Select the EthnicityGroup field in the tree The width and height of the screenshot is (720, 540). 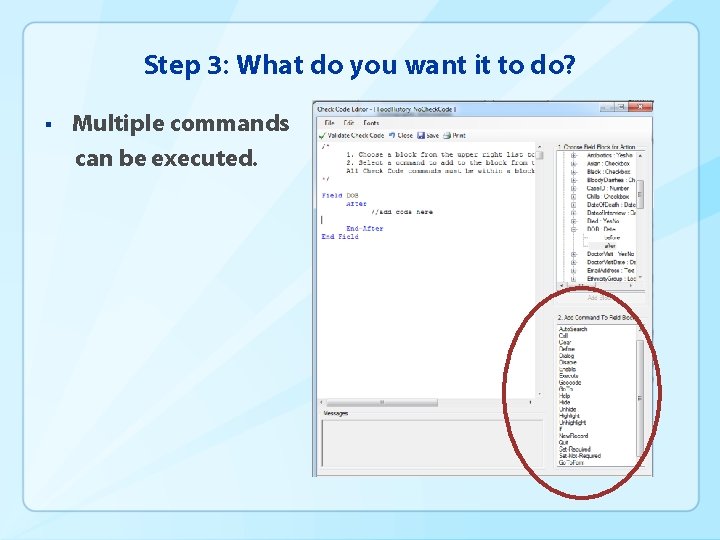611,279
